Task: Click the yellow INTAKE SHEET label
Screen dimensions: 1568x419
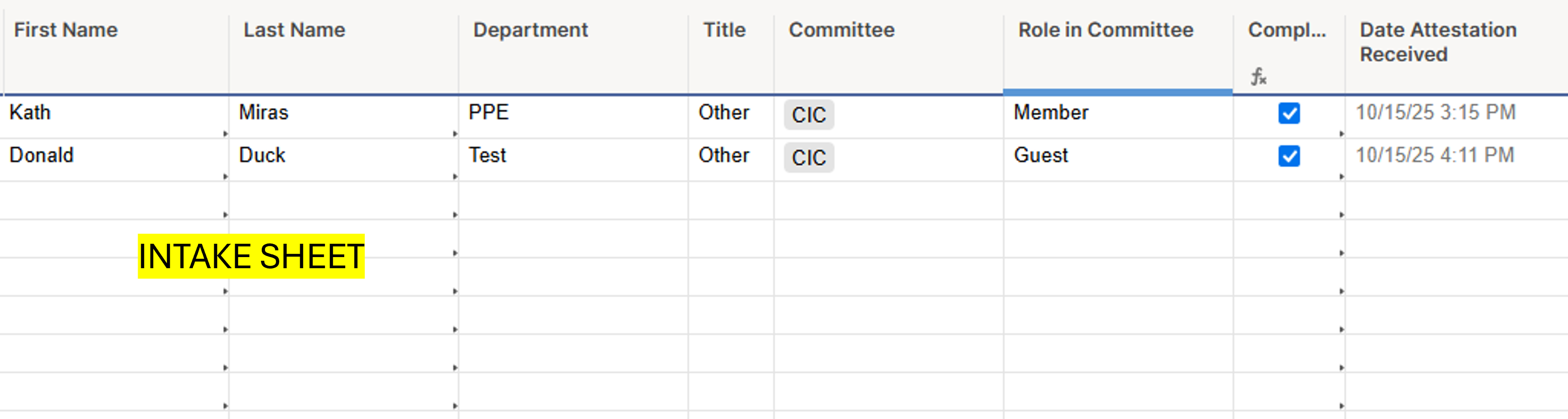Action: click(251, 256)
